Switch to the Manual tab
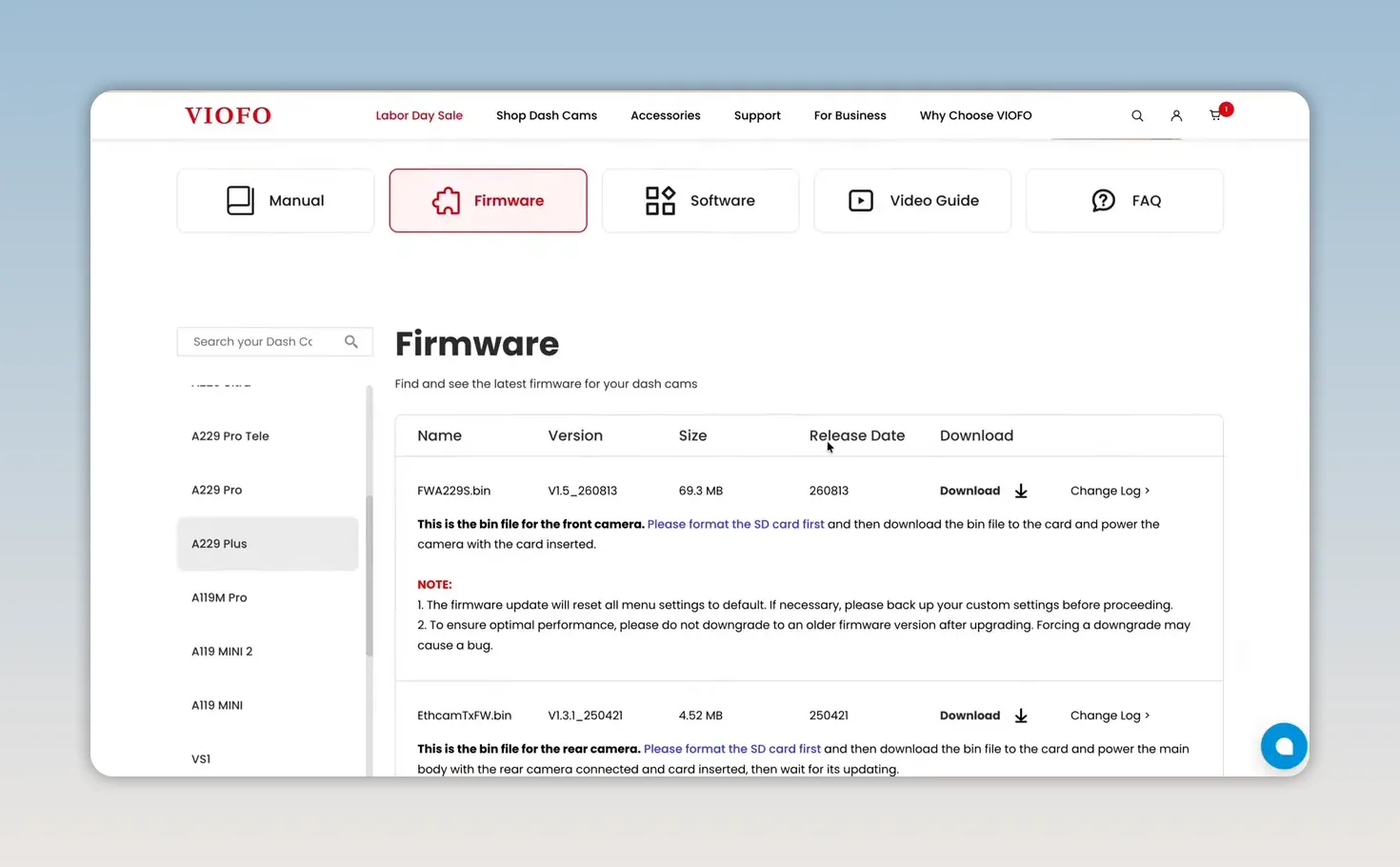This screenshot has height=867, width=1400. tap(275, 200)
